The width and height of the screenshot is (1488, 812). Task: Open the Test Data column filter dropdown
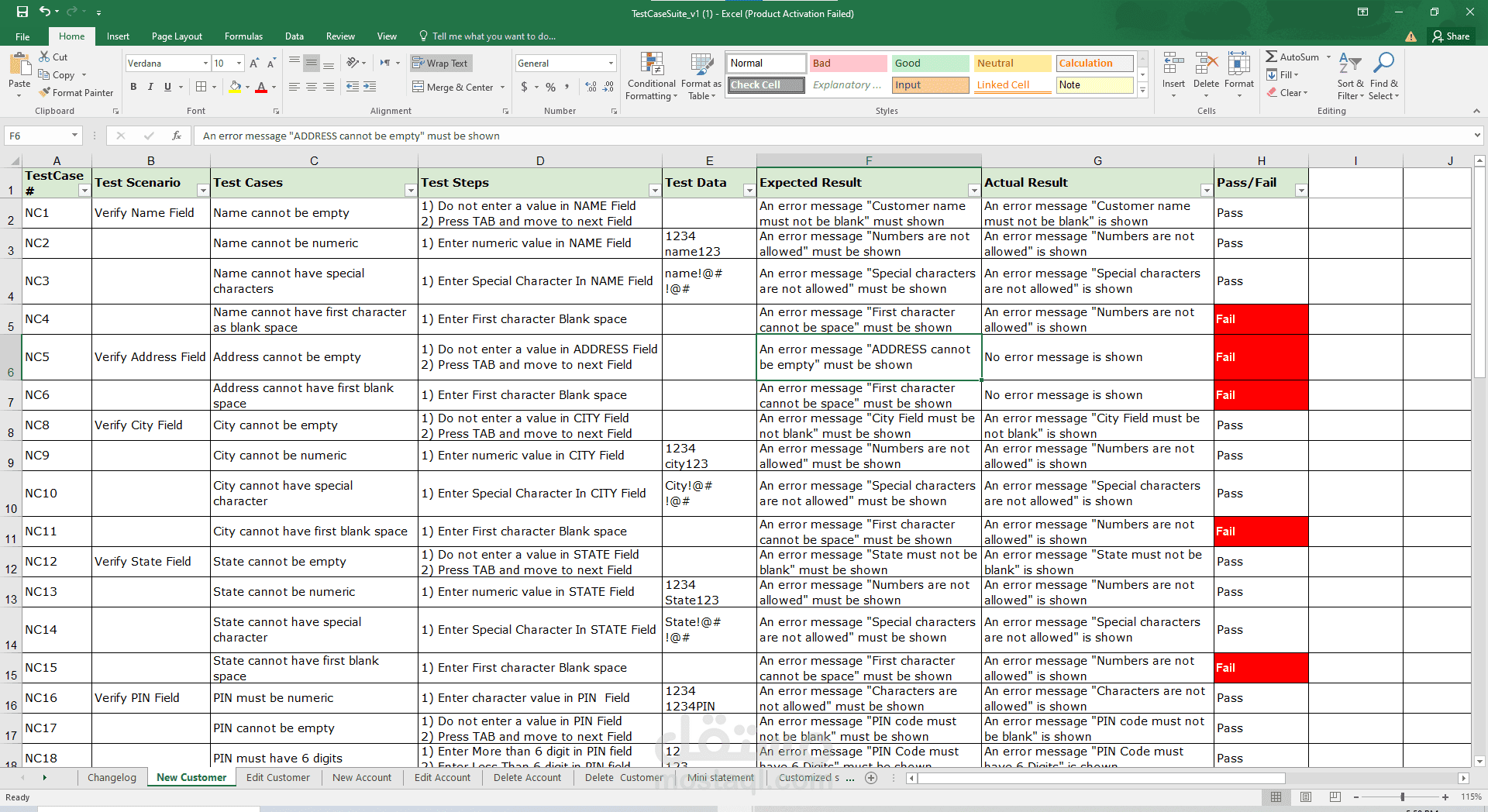(749, 190)
